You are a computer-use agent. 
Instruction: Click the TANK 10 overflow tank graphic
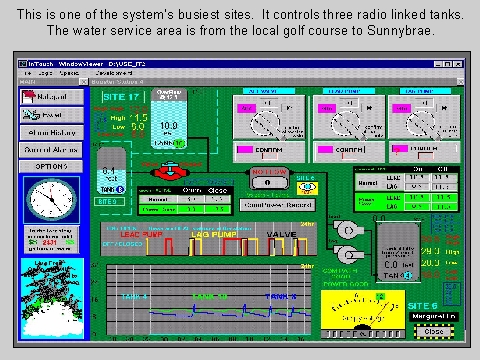point(169,119)
